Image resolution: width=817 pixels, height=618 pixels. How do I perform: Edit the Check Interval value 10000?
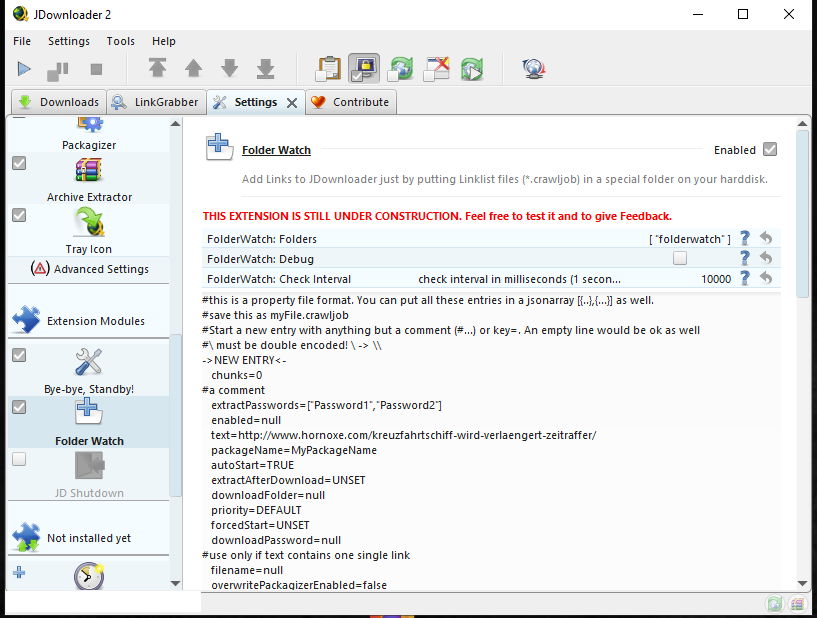[x=716, y=279]
